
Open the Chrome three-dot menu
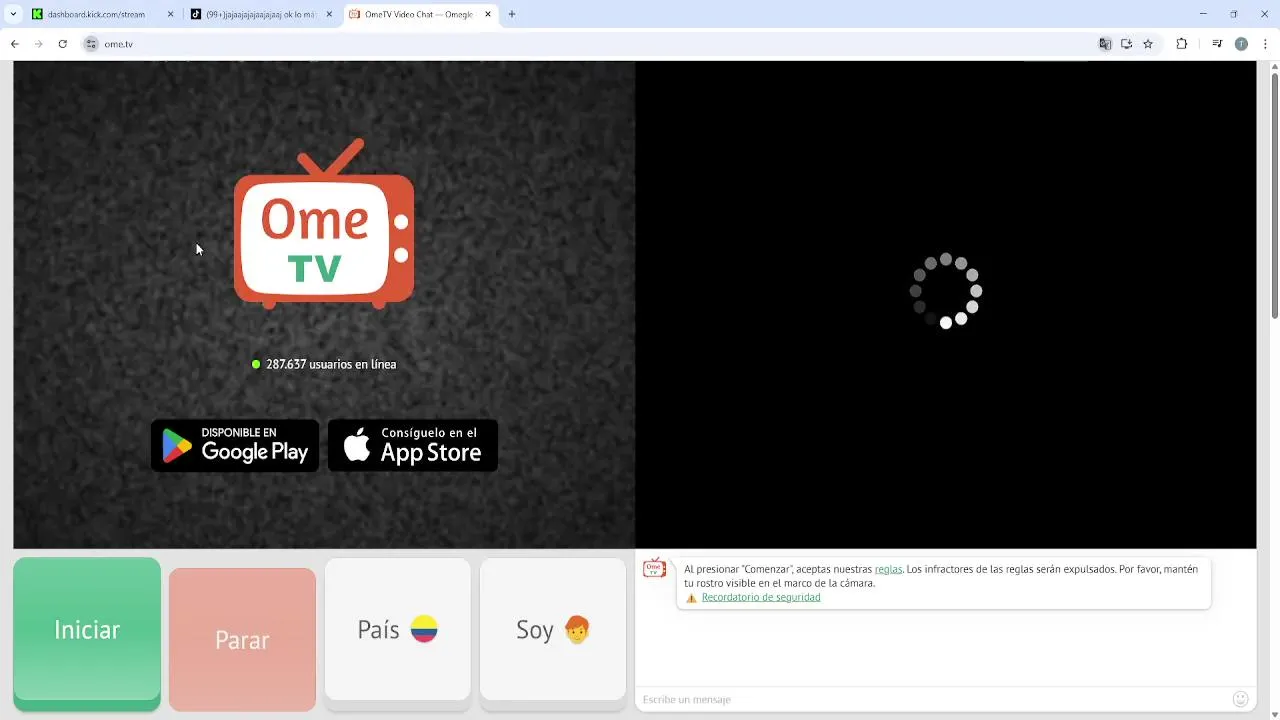[x=1265, y=44]
